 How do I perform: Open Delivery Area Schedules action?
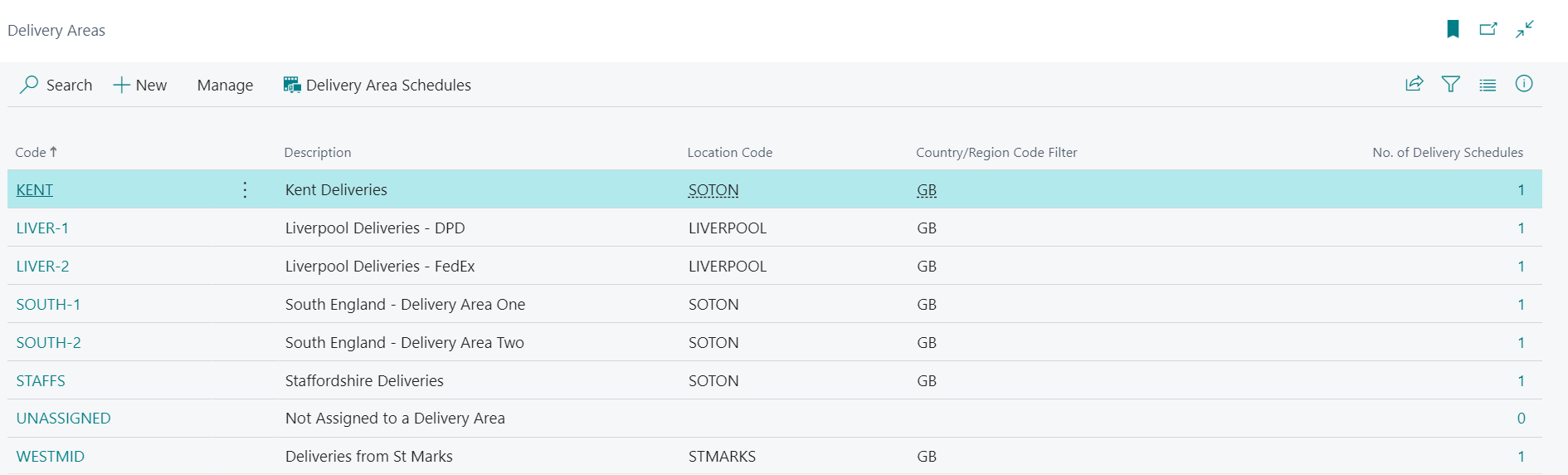coord(377,85)
